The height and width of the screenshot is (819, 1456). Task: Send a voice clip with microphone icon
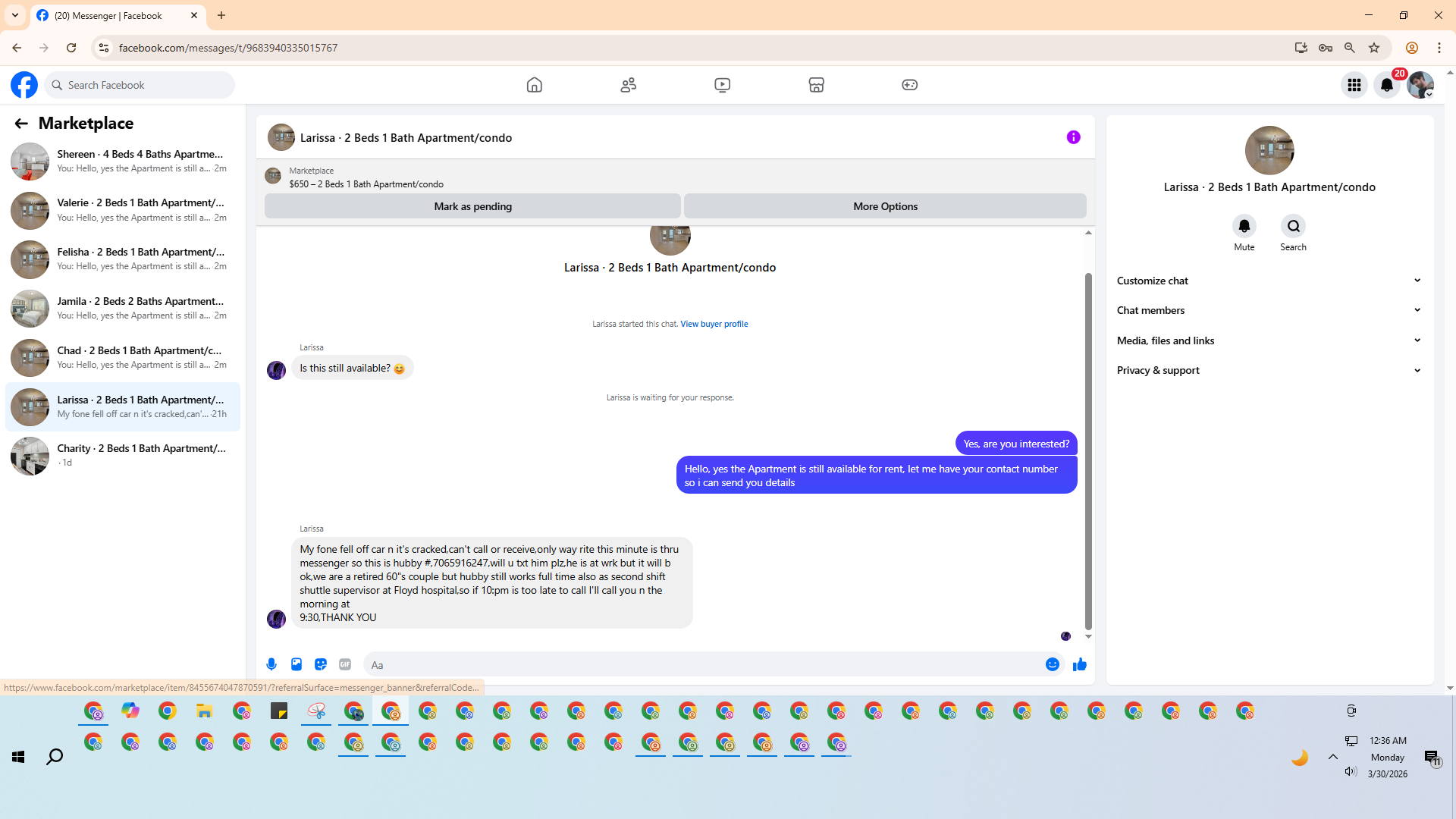tap(271, 664)
